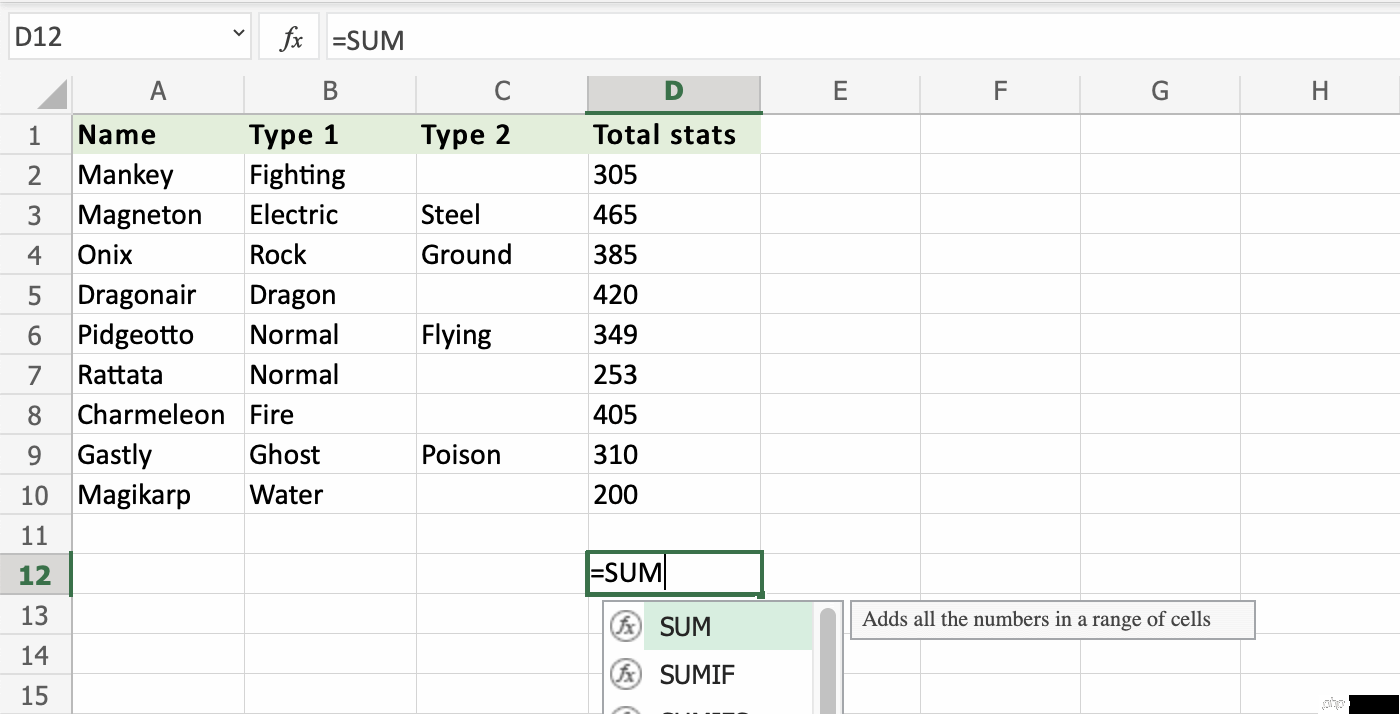
Task: Select column C header
Action: [x=502, y=92]
